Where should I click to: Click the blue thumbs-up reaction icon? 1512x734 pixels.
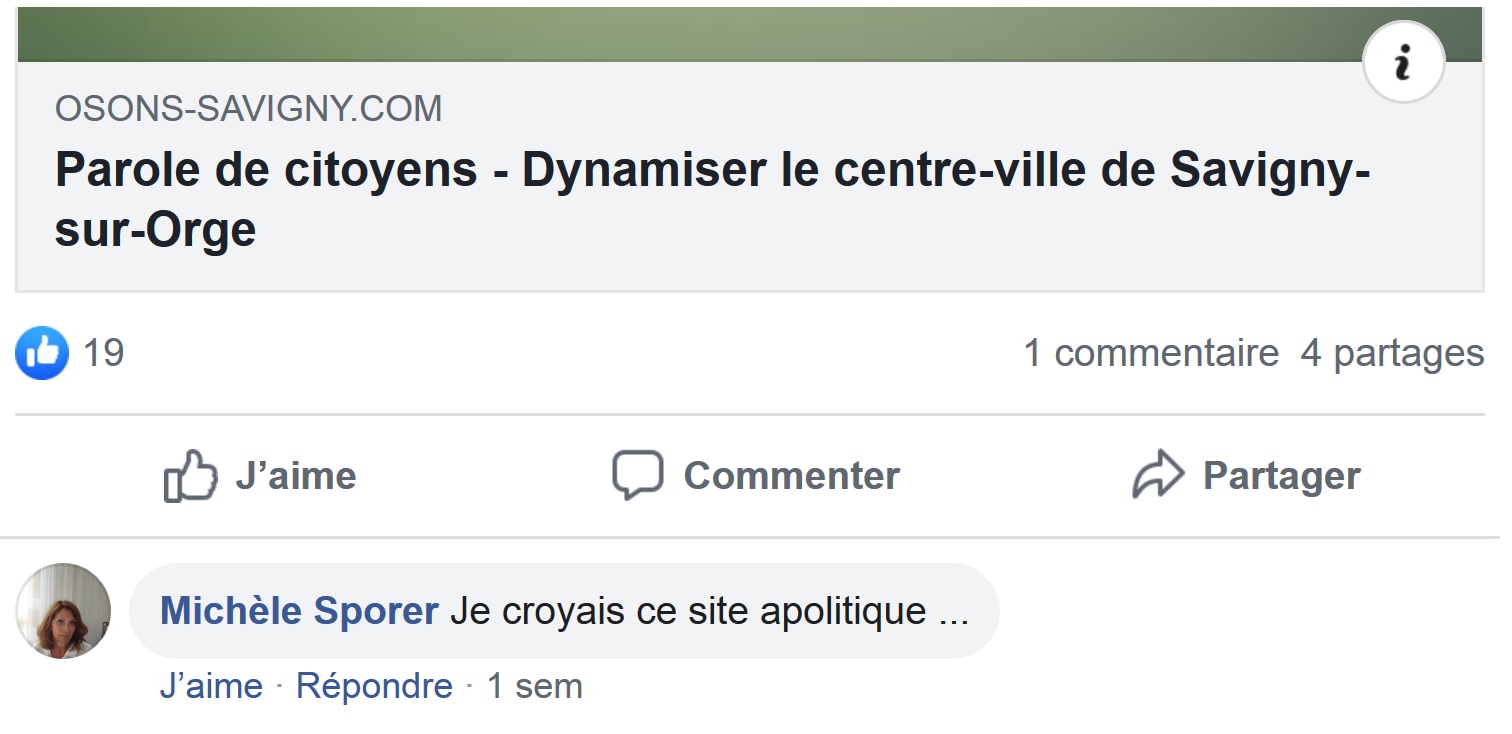(42, 353)
